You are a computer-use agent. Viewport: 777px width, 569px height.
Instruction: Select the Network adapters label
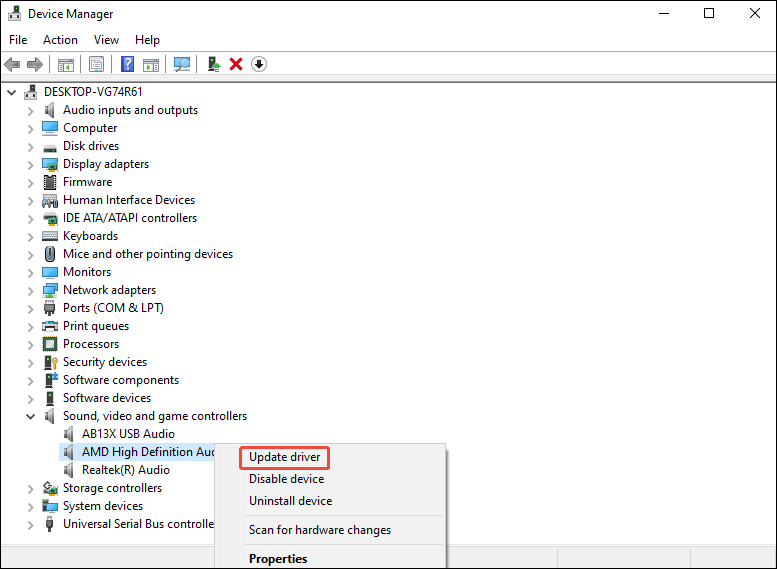tap(110, 290)
